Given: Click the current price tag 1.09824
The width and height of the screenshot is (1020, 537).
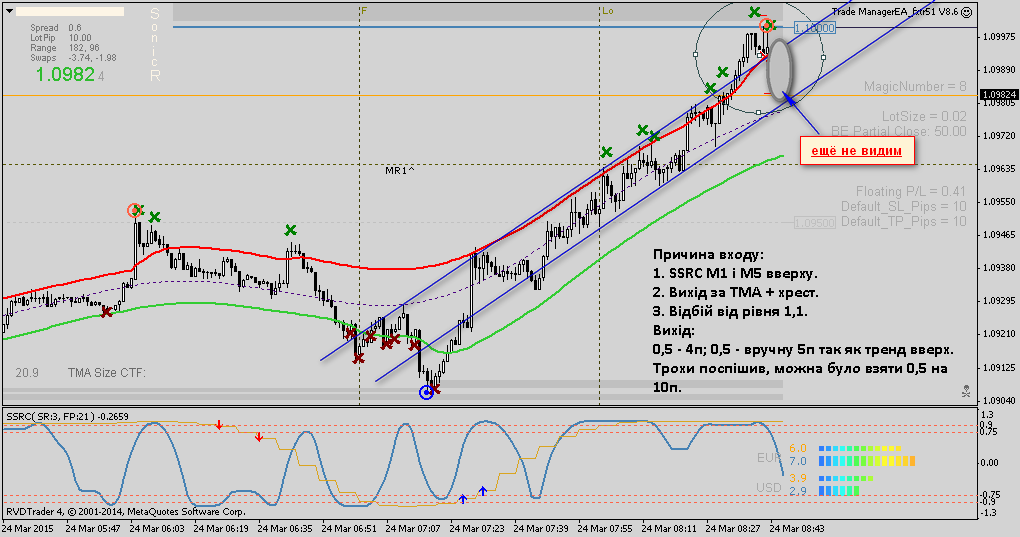Looking at the screenshot, I should [x=999, y=95].
